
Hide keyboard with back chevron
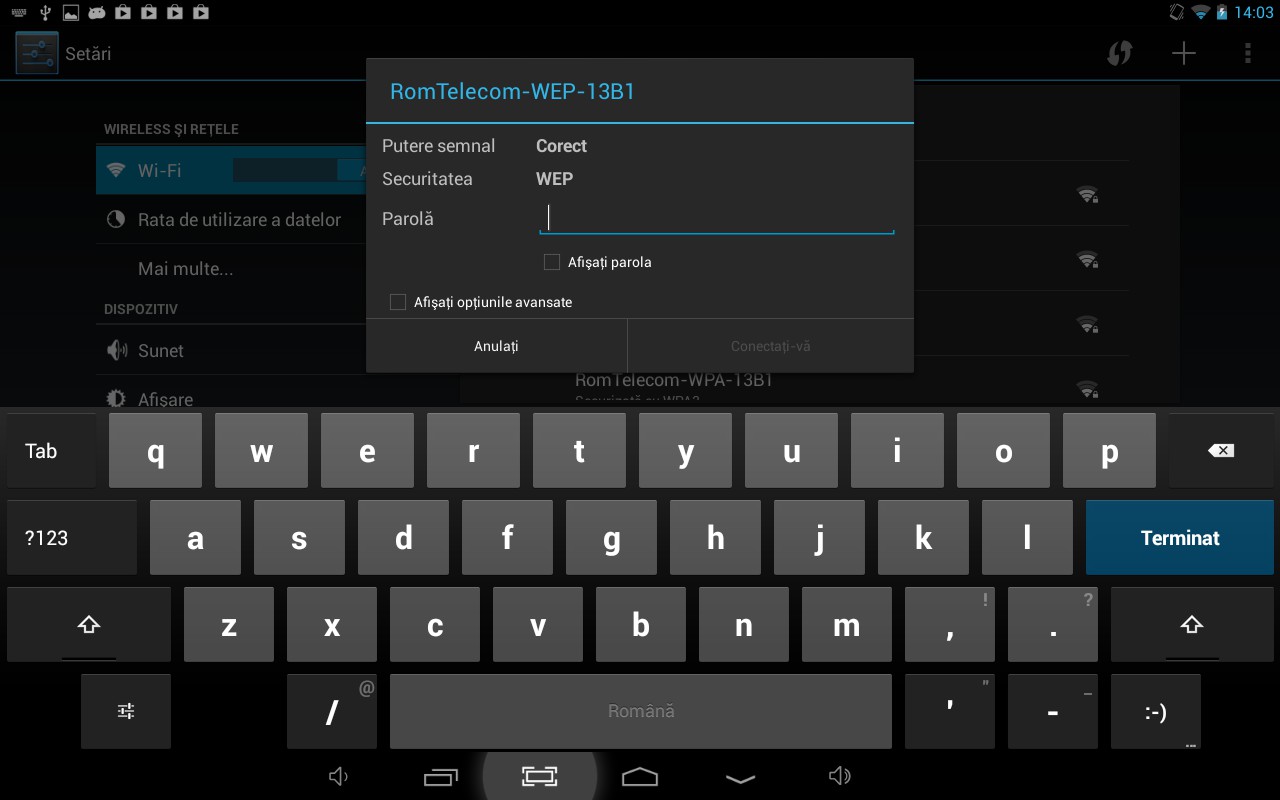point(740,778)
